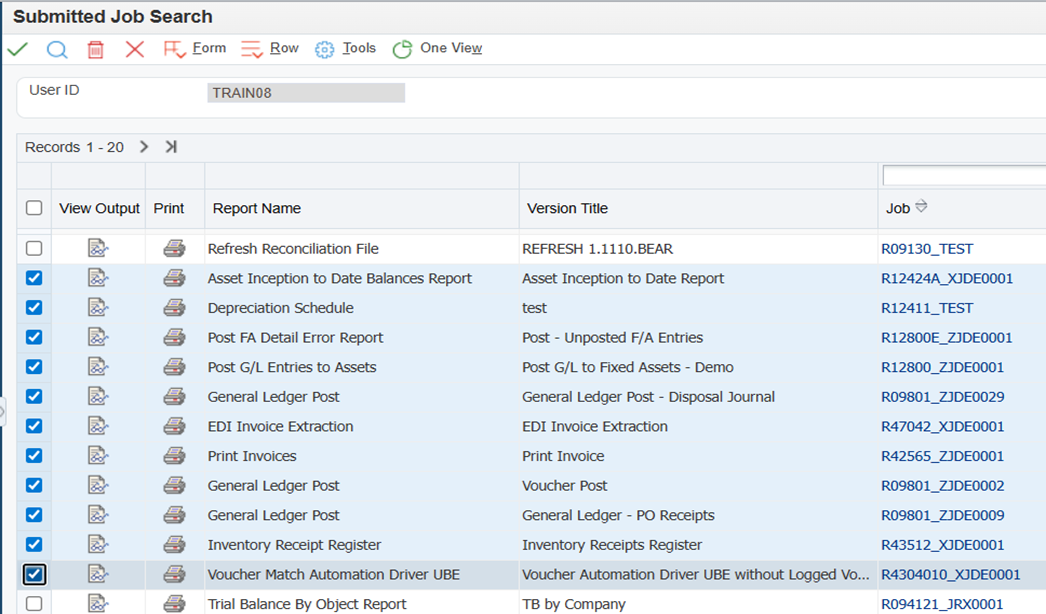Screen dimensions: 1046x614
Task: View output for EDI Invoice Extraction
Action: [x=98, y=426]
